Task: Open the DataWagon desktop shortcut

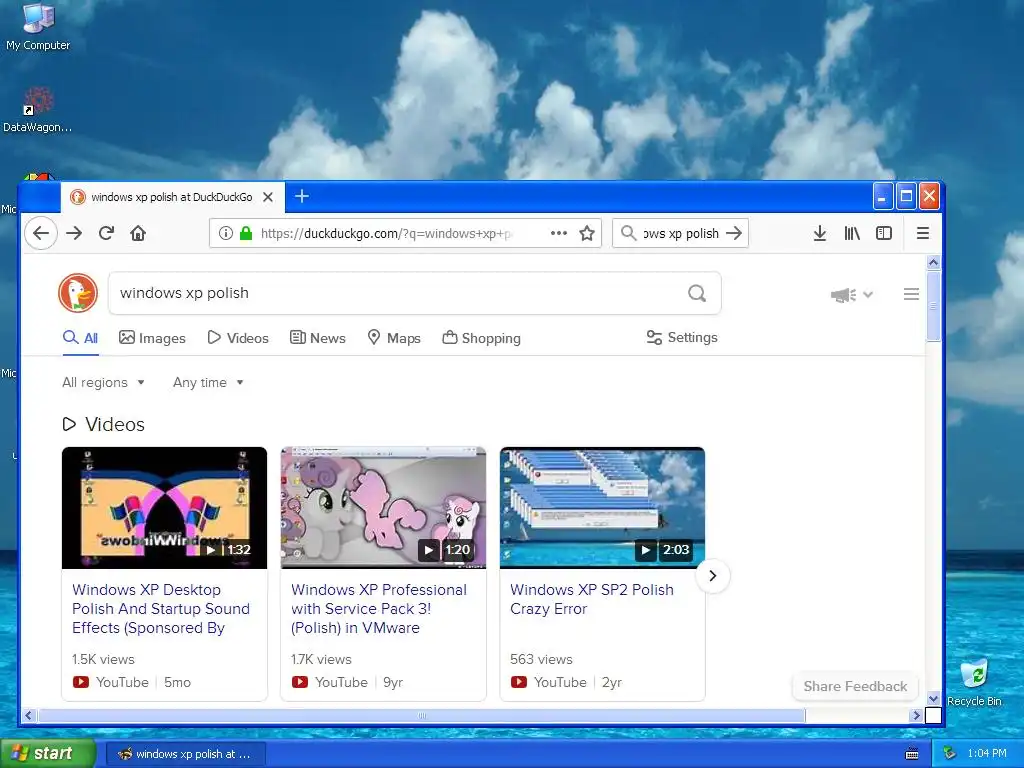Action: [x=37, y=110]
